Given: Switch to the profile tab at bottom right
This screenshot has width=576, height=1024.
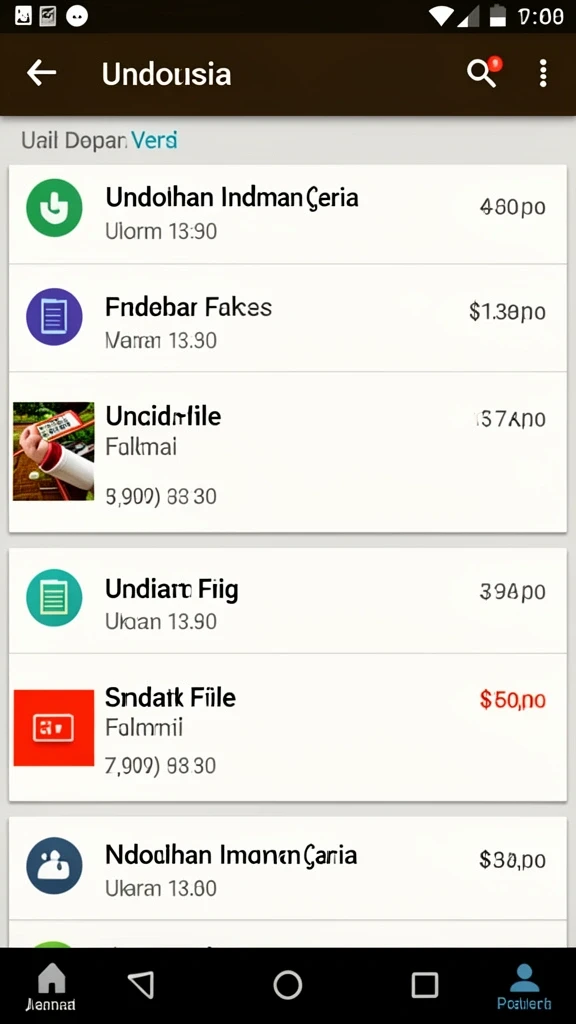Looking at the screenshot, I should (x=524, y=987).
